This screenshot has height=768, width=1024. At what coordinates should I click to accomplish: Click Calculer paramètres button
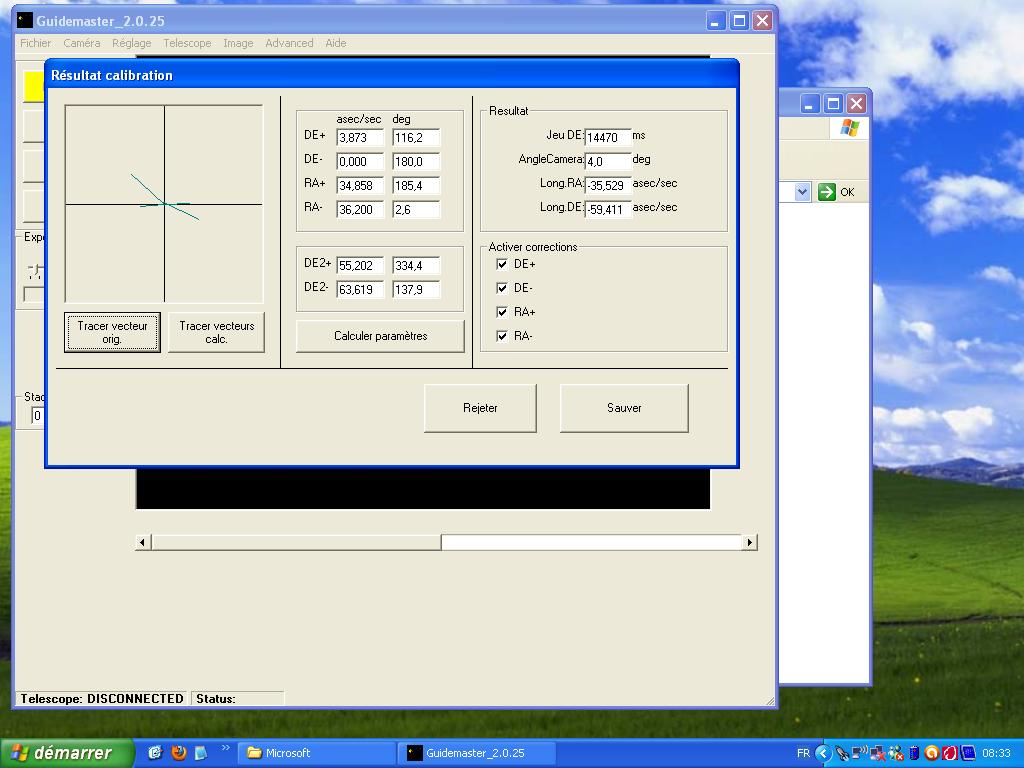[x=380, y=336]
